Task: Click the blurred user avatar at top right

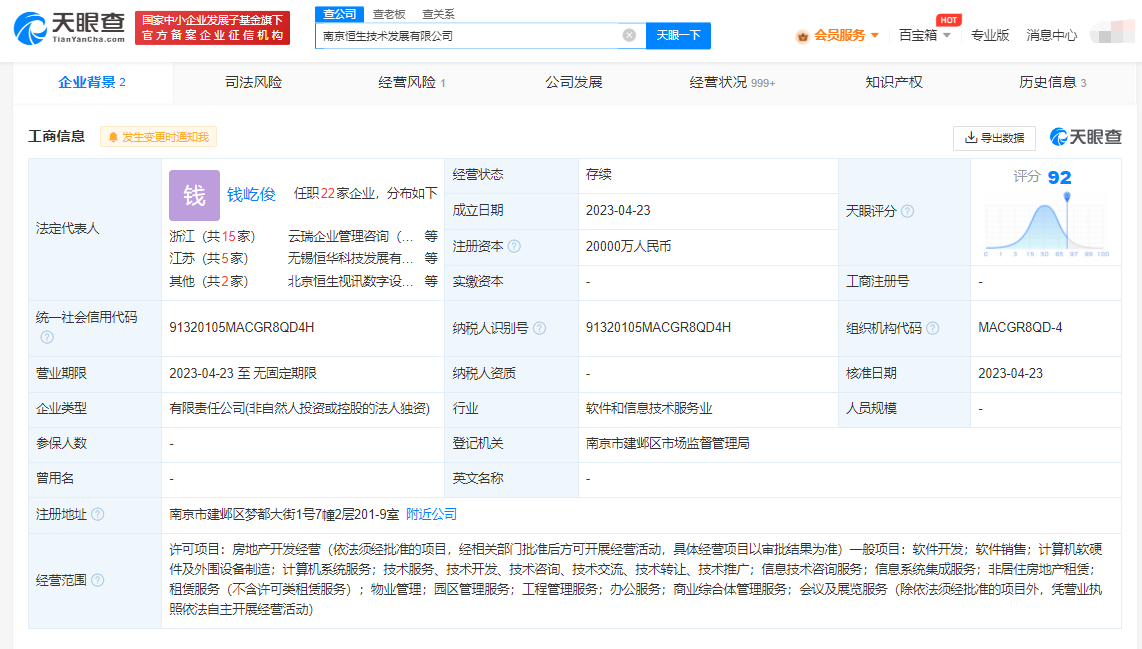Action: [x=1112, y=34]
